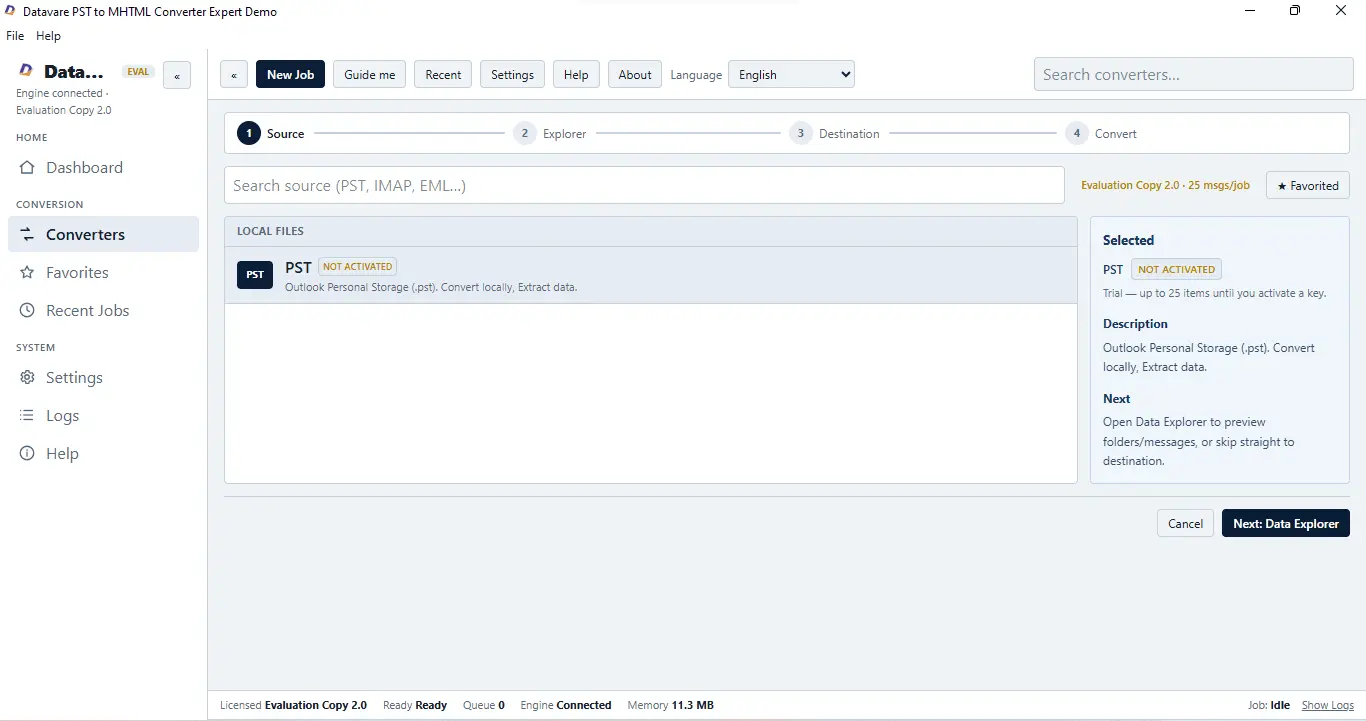Viewport: 1366px width, 721px height.
Task: Click the toolbar back chevron button
Action: pos(234,75)
